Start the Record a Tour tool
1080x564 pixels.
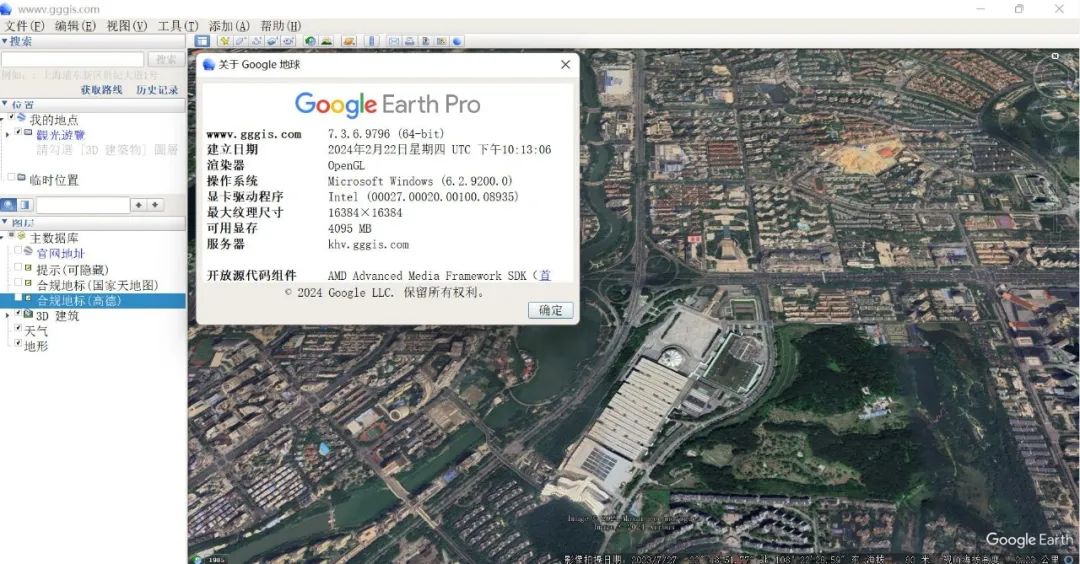(288, 41)
